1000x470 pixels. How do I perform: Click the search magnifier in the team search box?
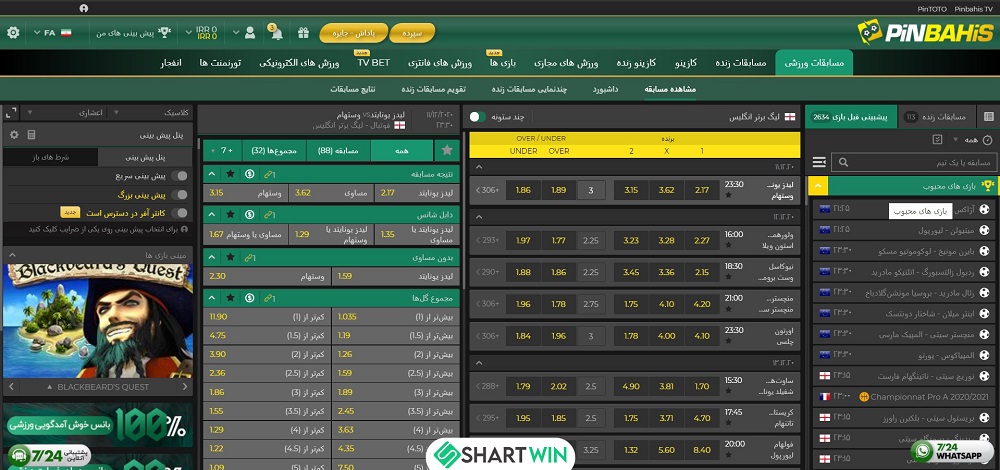843,163
